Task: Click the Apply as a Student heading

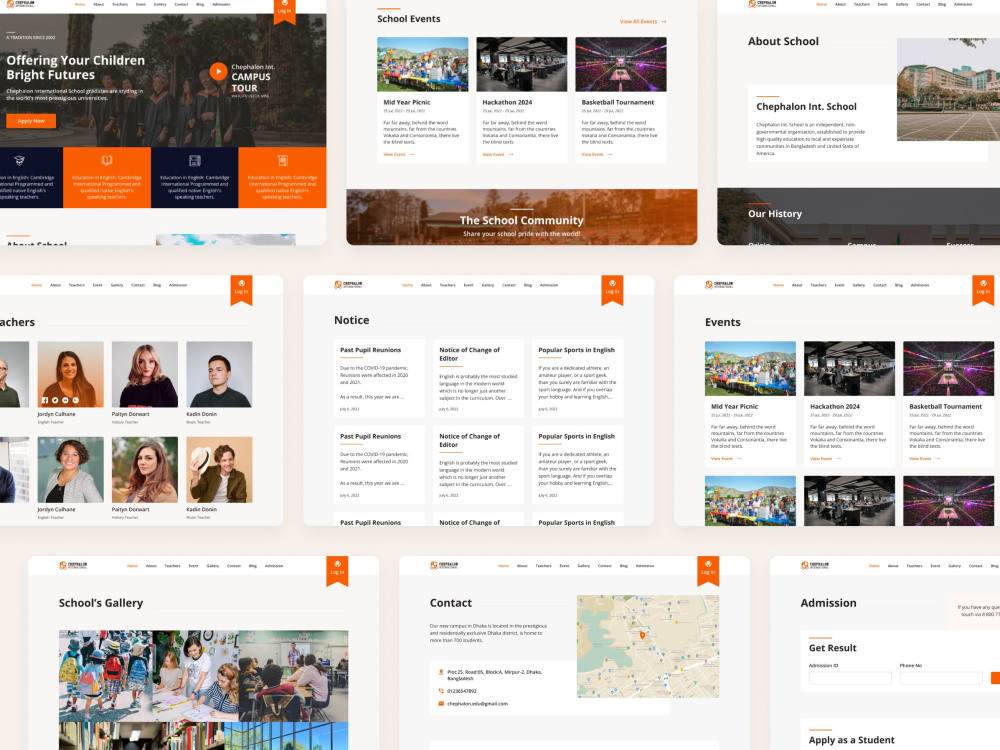Action: click(851, 740)
